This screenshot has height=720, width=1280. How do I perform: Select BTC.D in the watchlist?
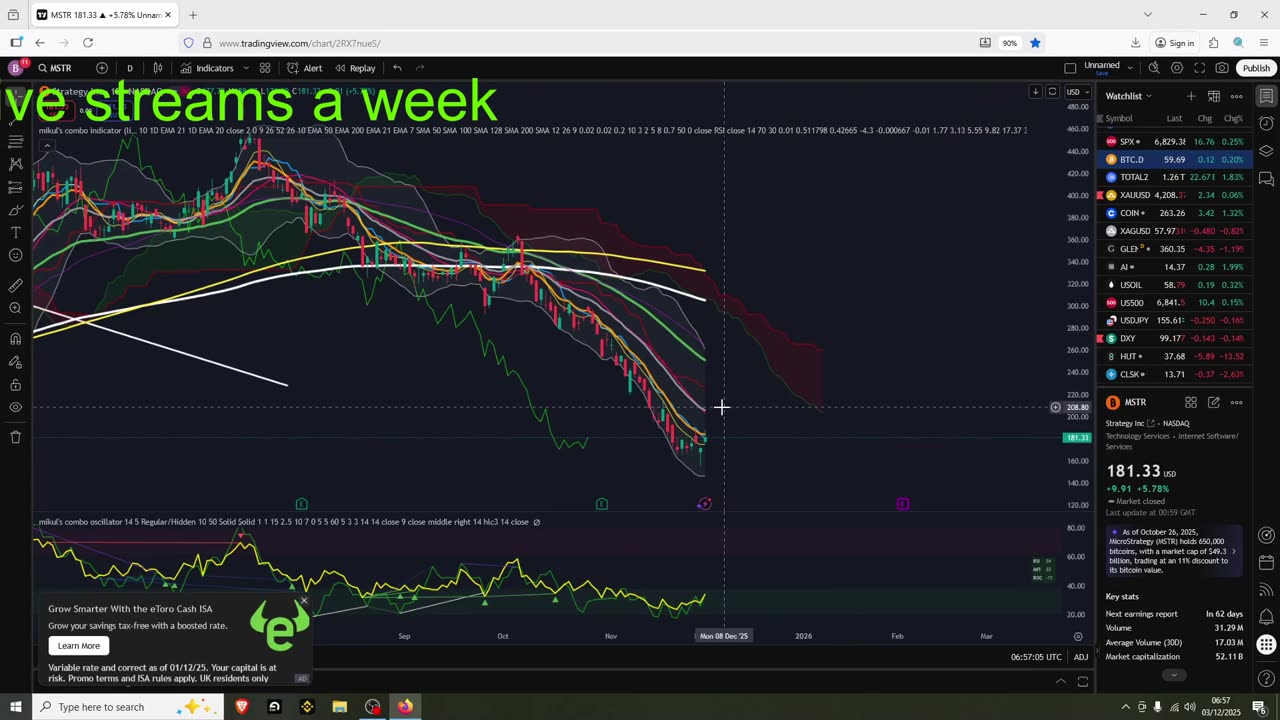[1174, 160]
